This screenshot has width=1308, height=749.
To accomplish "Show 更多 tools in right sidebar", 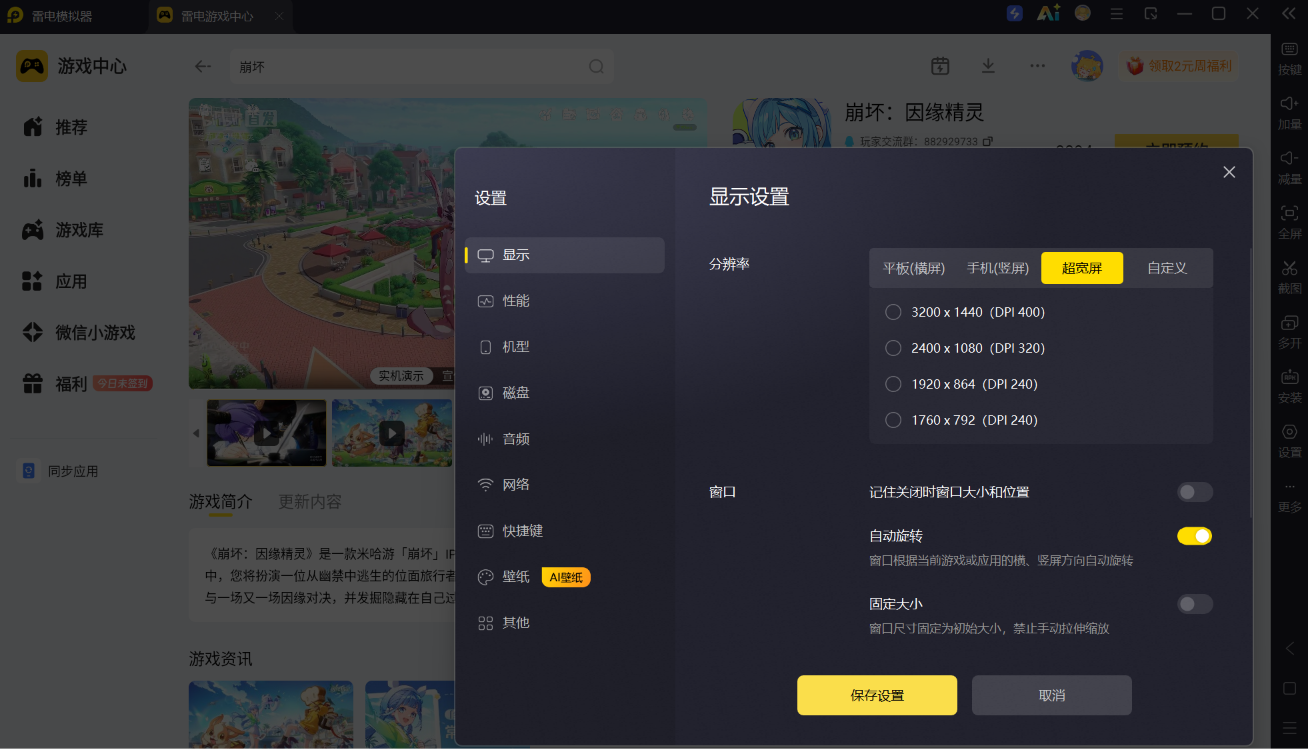I will point(1289,496).
